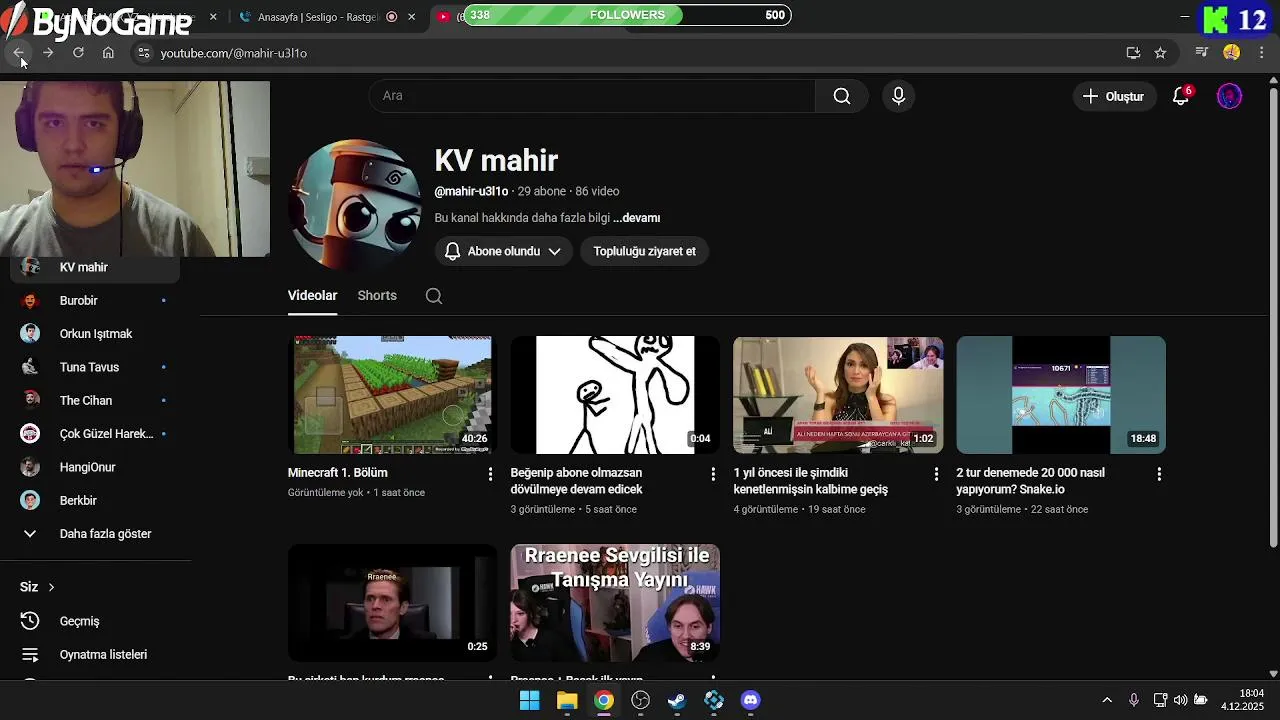Click title 1 yıl öncesi ile şimdiki

810,481
